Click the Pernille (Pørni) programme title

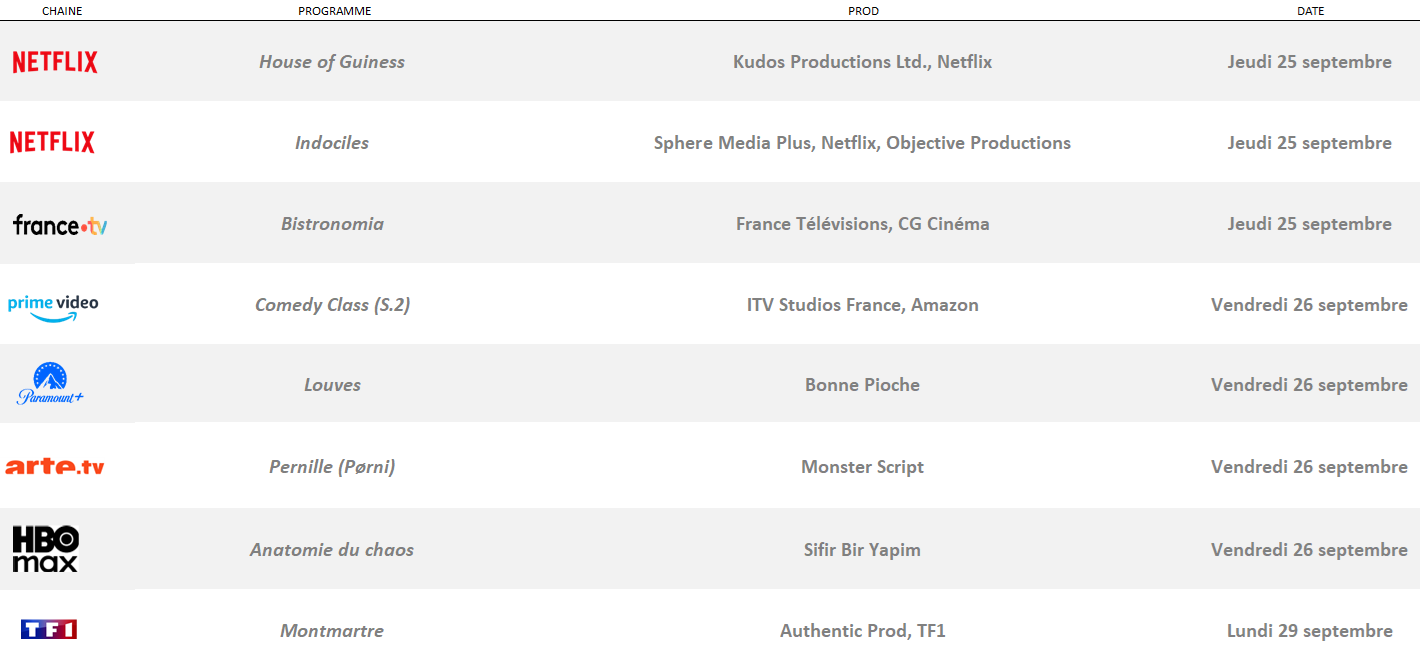tap(332, 467)
